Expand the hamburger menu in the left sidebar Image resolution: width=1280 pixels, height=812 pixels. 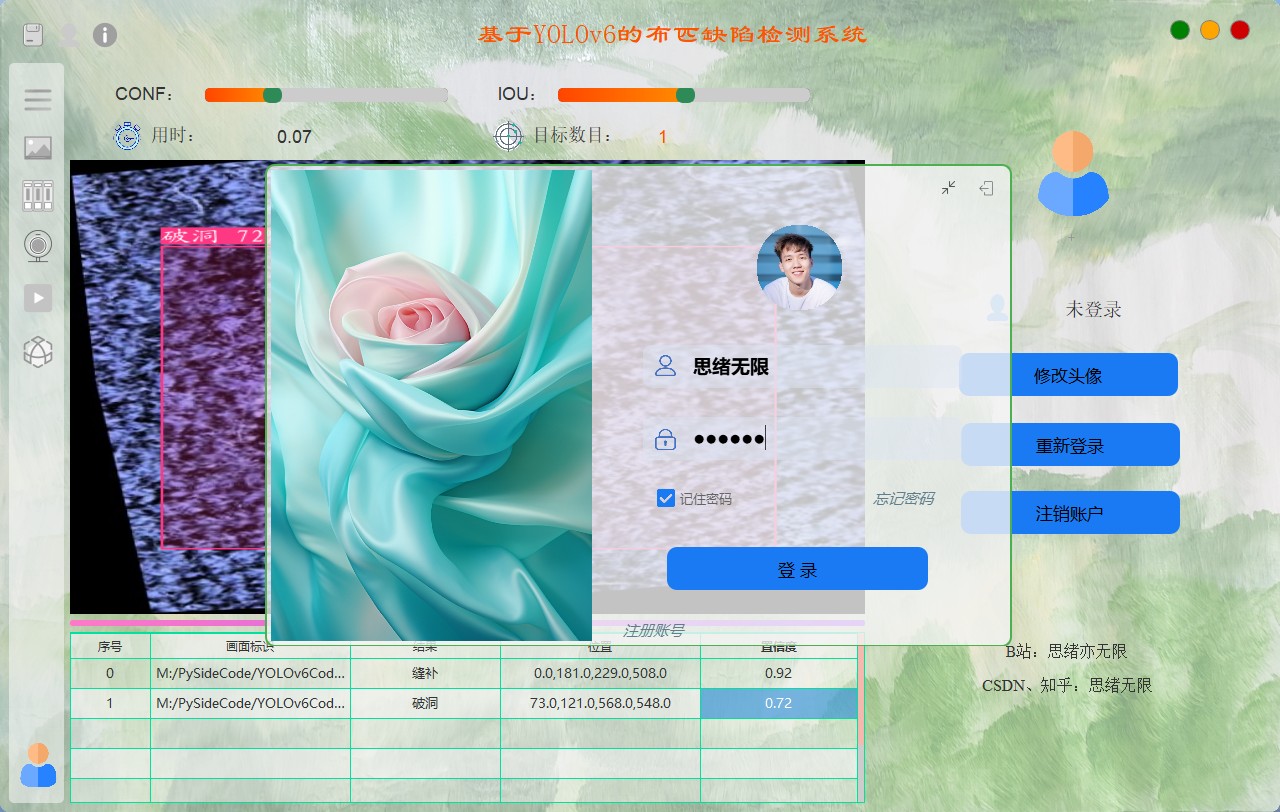tap(38, 99)
